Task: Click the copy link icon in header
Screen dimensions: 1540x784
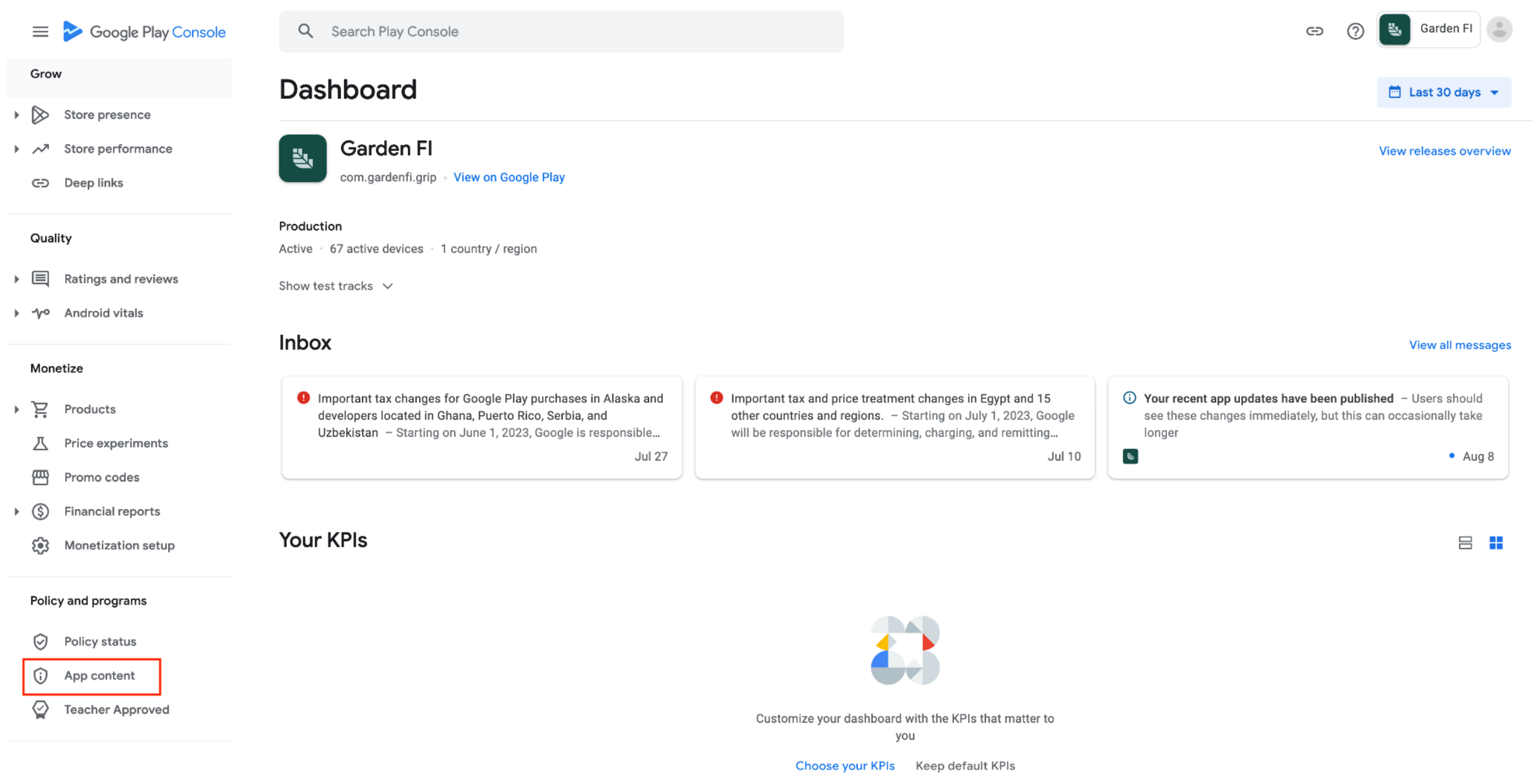Action: 1314,31
